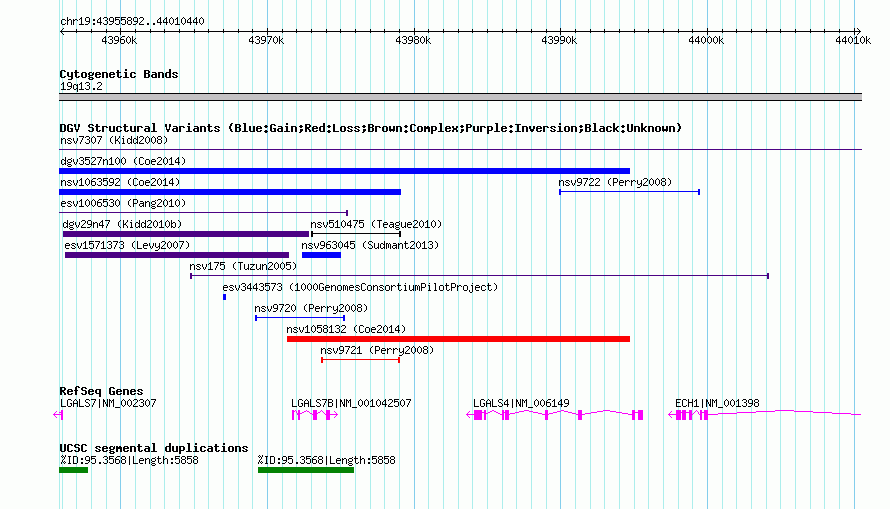Click the DGV Structural Variants track title
Image resolution: width=890 pixels, height=509 pixels.
[x=371, y=128]
